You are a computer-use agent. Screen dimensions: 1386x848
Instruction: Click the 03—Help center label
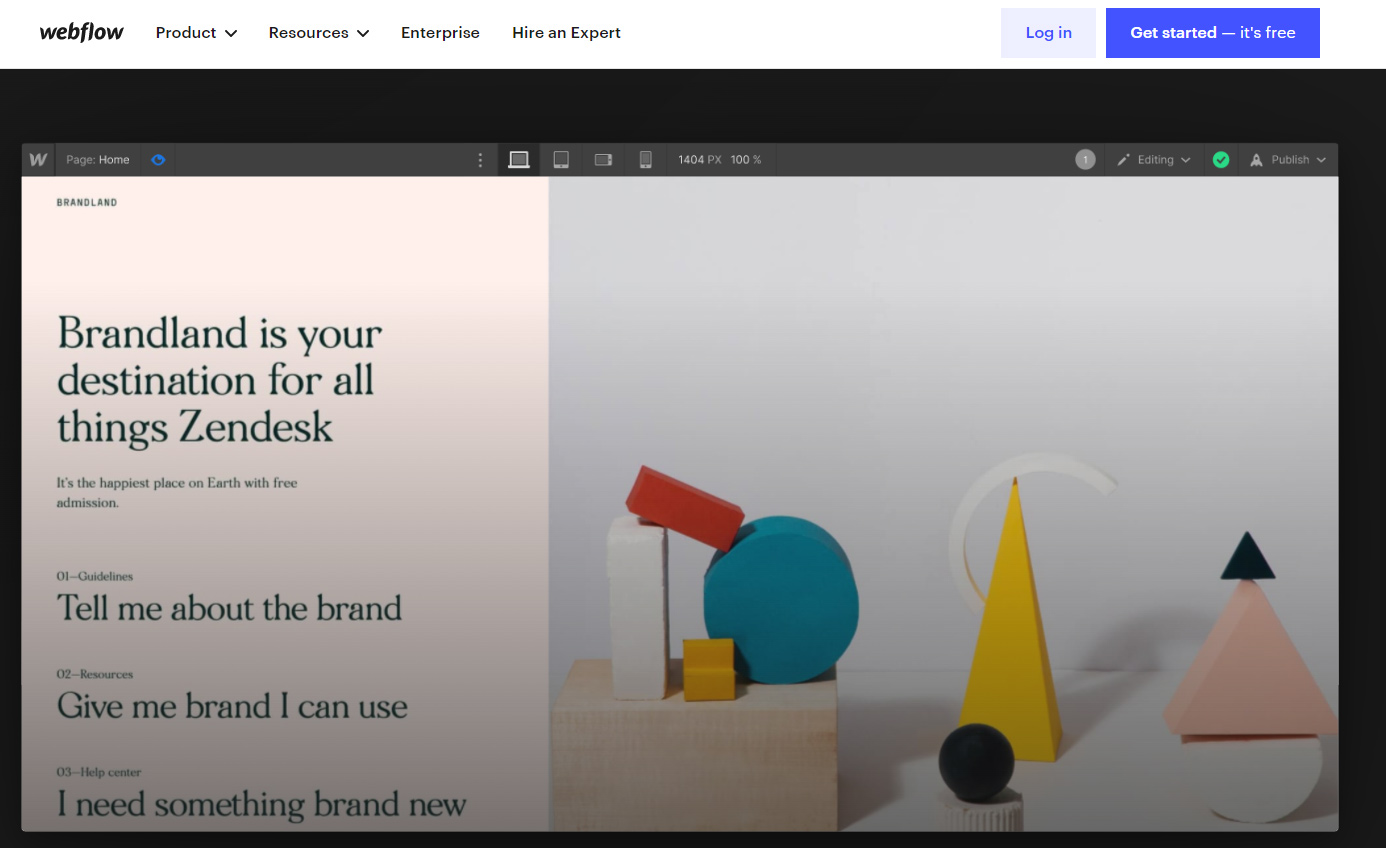(x=99, y=772)
